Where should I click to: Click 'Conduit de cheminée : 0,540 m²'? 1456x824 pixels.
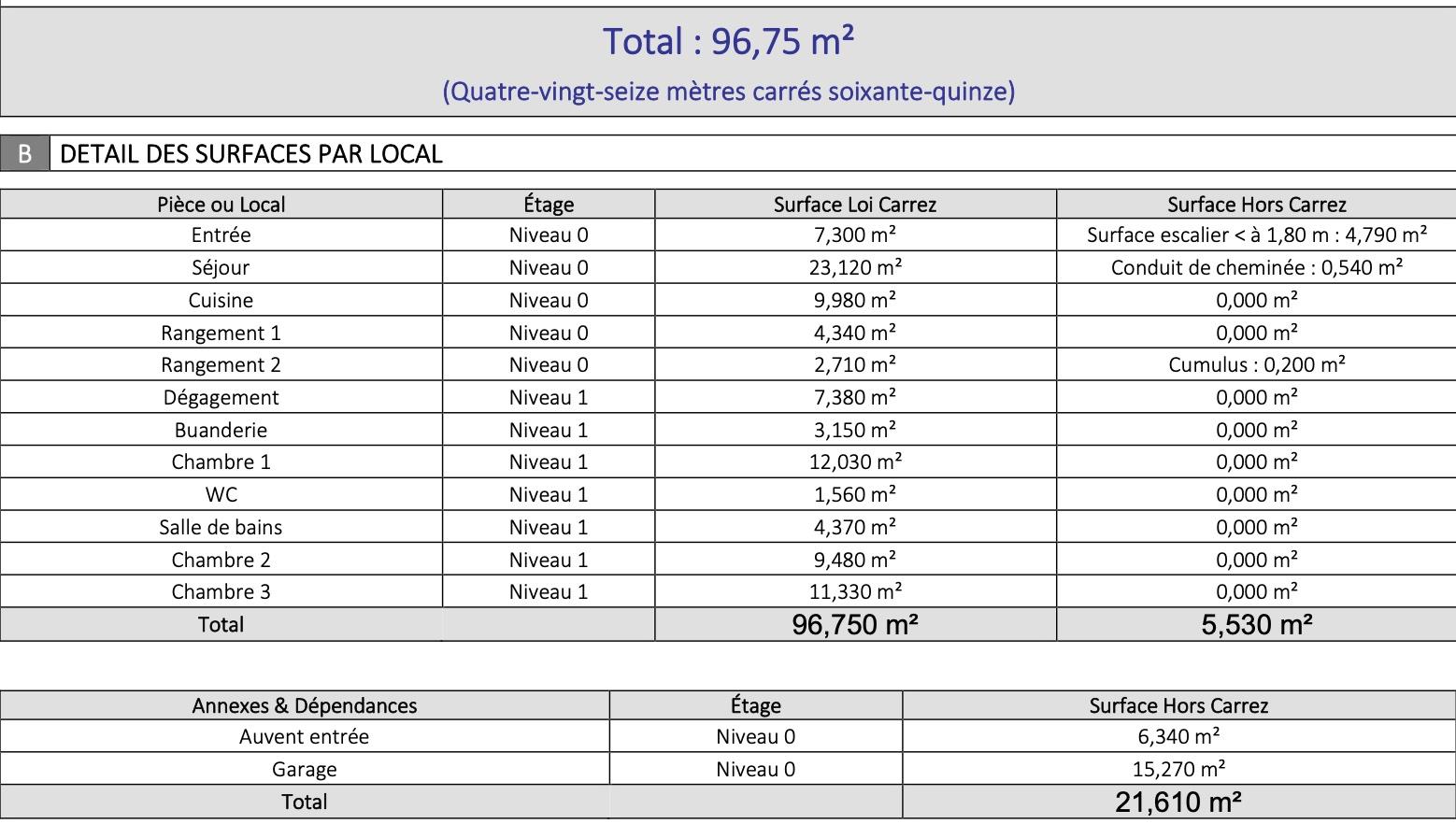1257,268
